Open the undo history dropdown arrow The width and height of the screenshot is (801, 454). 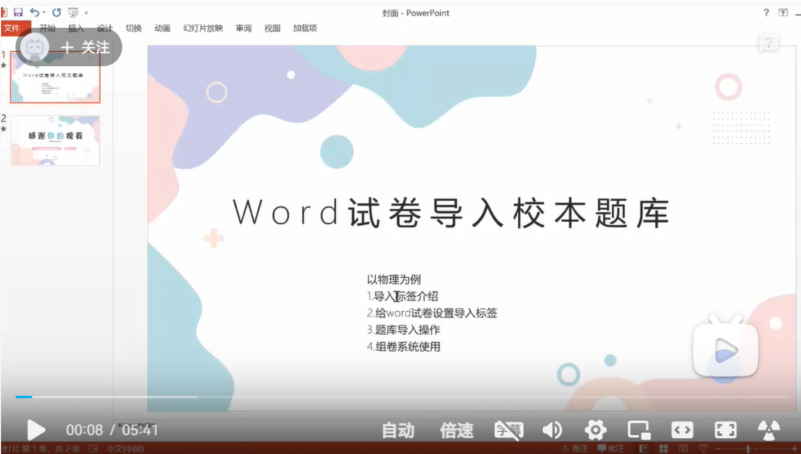44,12
